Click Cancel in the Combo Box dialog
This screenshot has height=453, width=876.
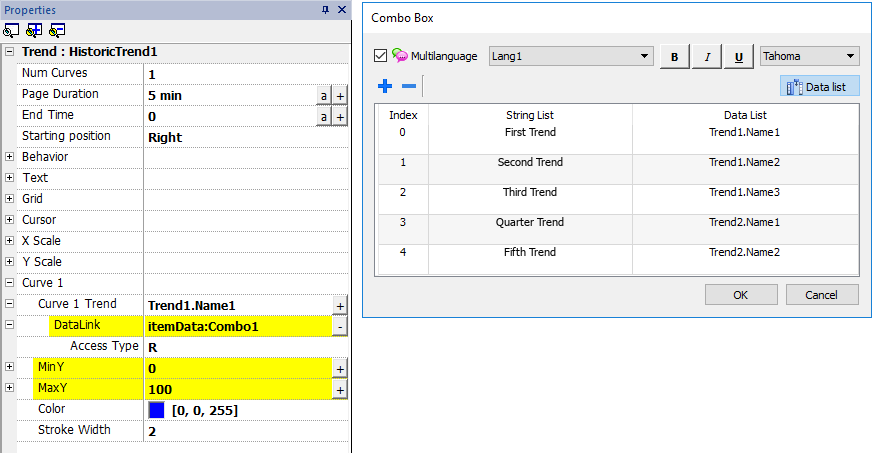coord(822,294)
